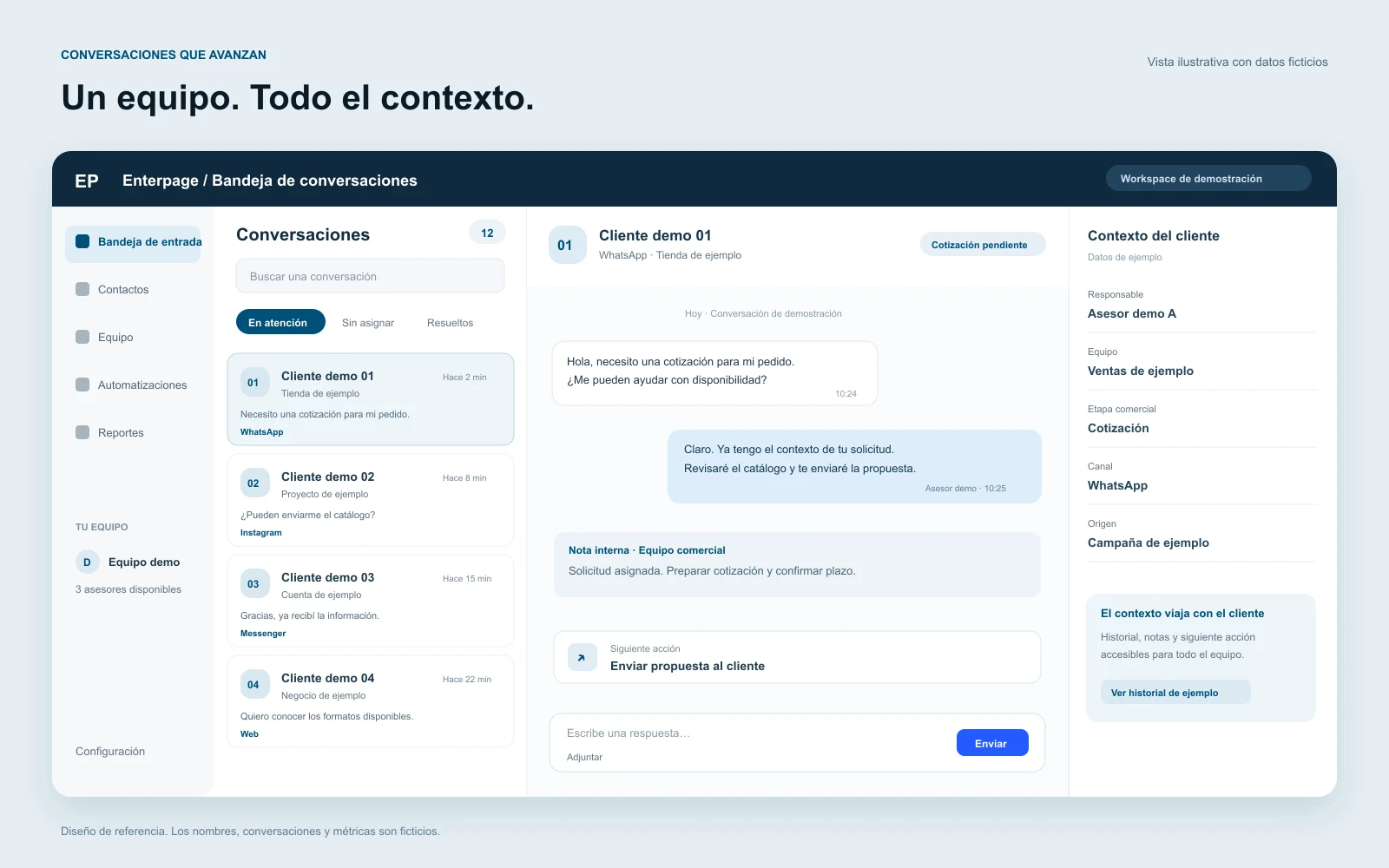Switch to the Sin asignar tab
This screenshot has height=868, width=1389.
click(368, 323)
